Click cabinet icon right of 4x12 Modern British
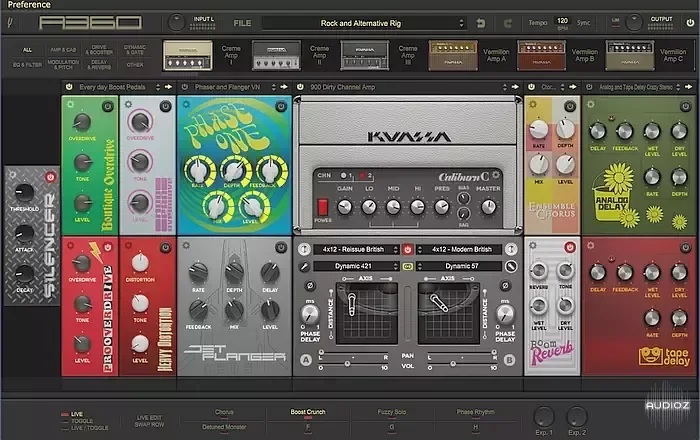Viewport: 700px width, 440px height. [x=511, y=249]
